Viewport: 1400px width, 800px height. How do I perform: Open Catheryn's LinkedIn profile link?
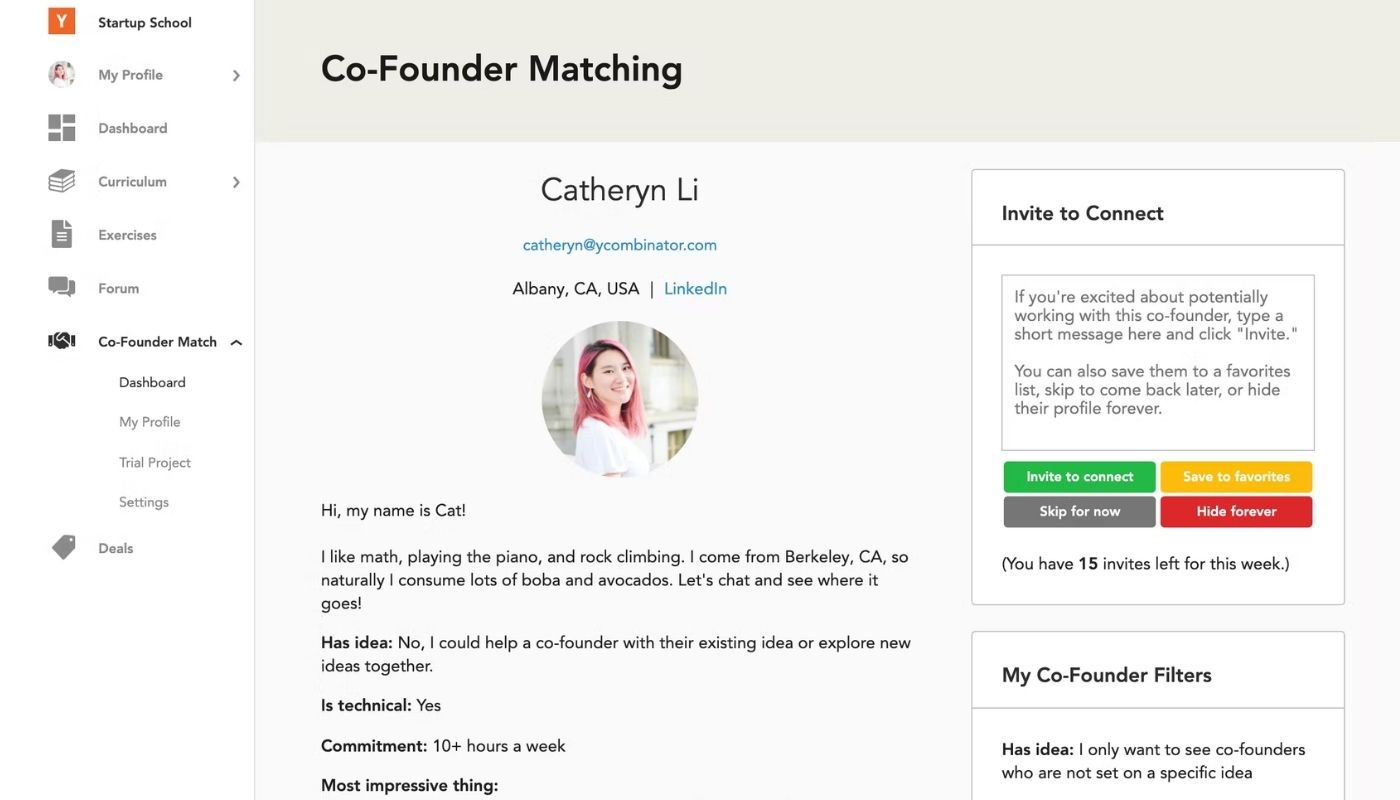pyautogui.click(x=695, y=288)
